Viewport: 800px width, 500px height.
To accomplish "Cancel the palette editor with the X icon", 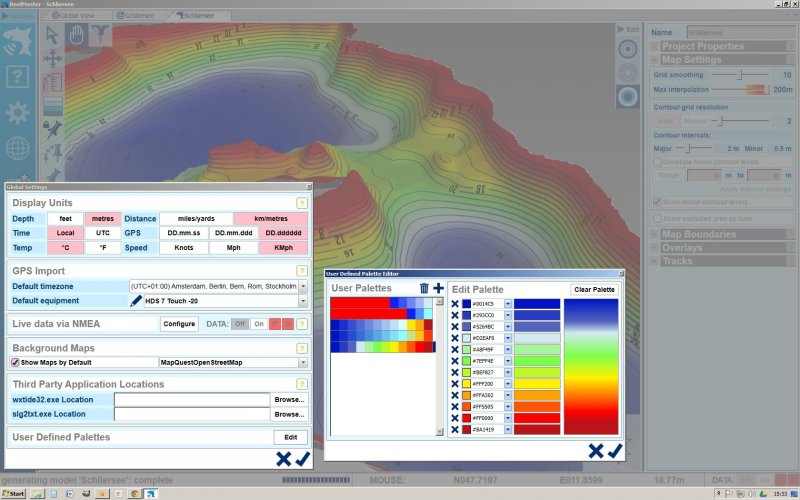I will point(596,451).
